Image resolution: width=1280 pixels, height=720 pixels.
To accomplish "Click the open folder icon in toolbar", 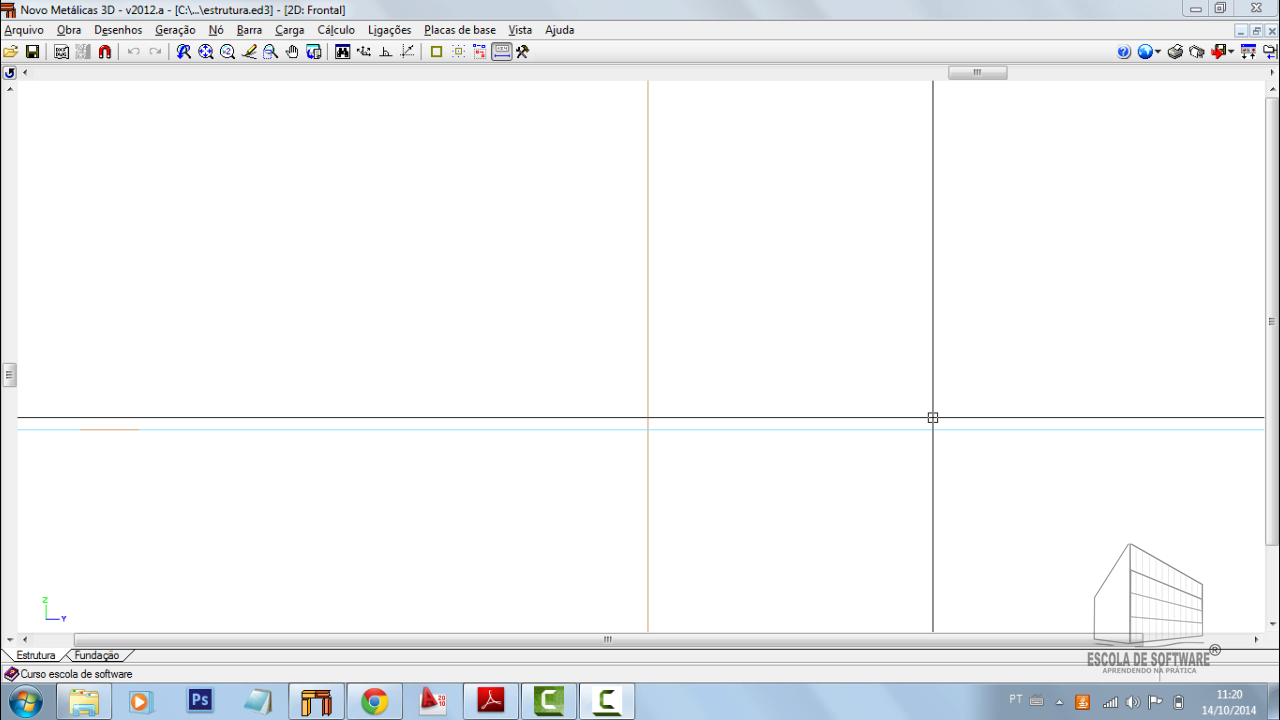I will [11, 52].
